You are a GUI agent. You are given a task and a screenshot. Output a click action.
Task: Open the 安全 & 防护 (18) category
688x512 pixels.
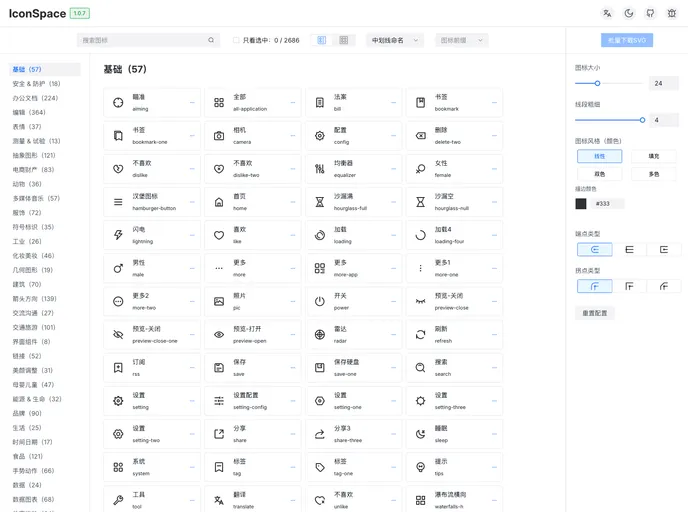(36, 83)
